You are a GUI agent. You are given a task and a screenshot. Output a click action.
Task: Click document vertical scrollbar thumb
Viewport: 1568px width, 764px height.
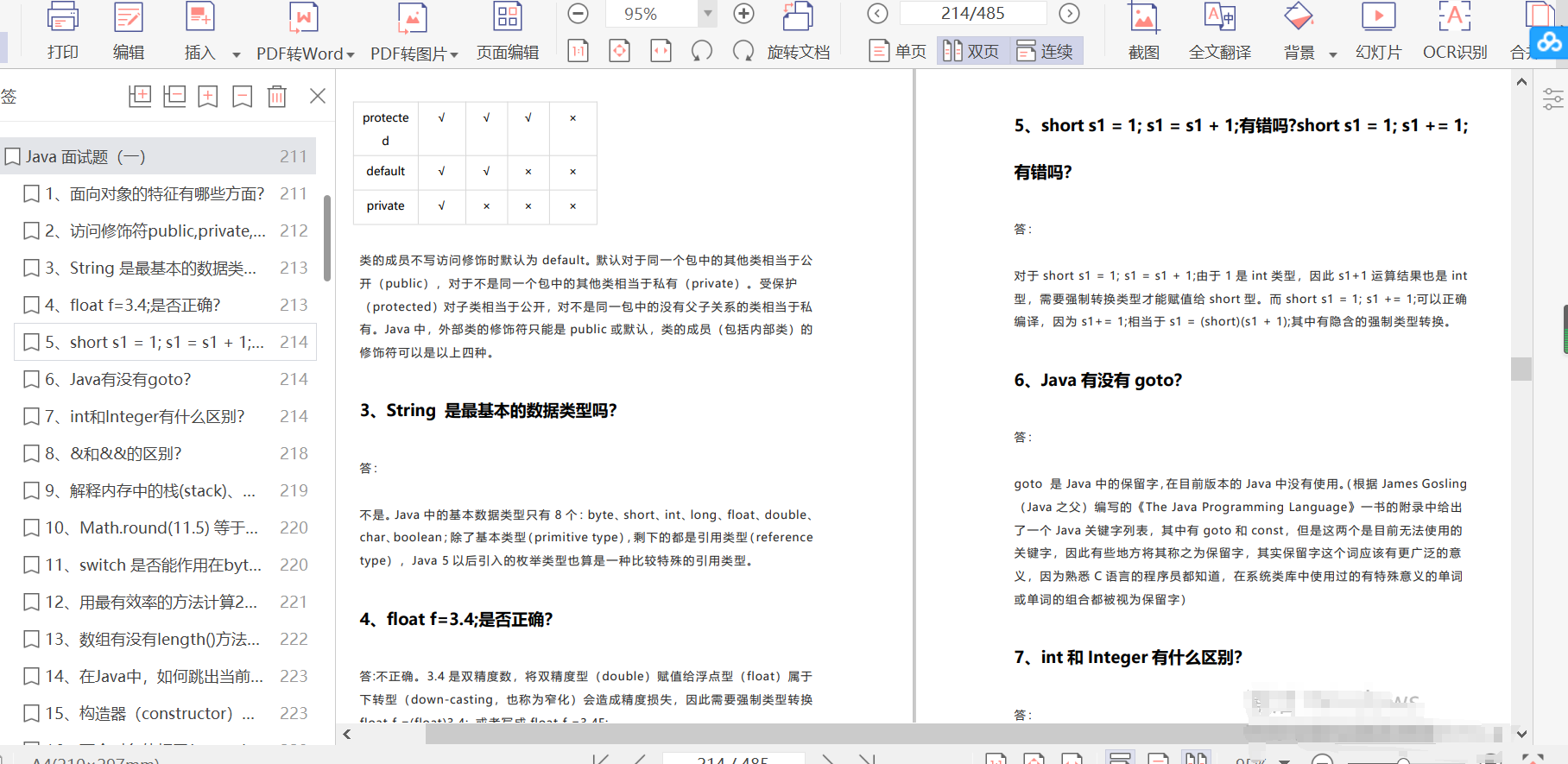coord(1521,369)
